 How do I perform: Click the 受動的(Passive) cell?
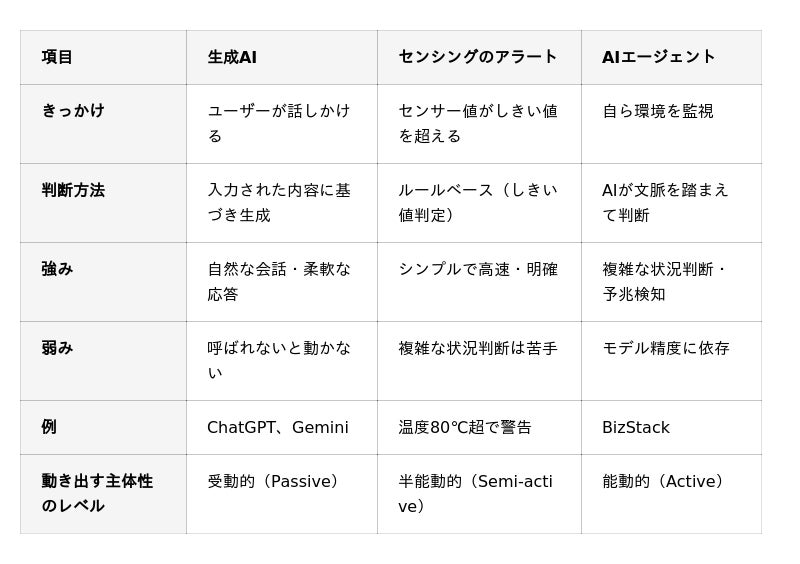coord(282,494)
